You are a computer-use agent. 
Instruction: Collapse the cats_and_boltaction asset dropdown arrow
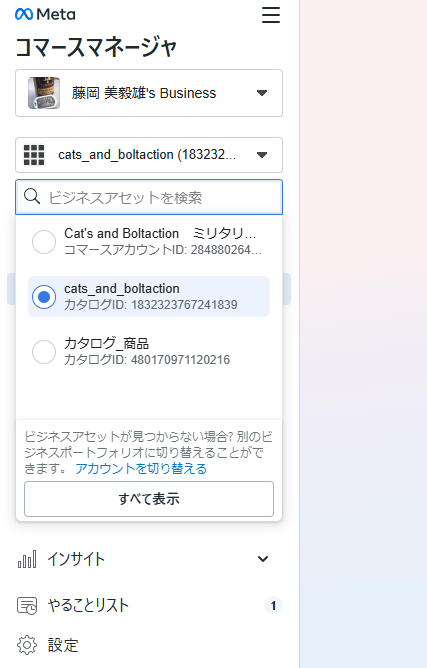pyautogui.click(x=262, y=155)
